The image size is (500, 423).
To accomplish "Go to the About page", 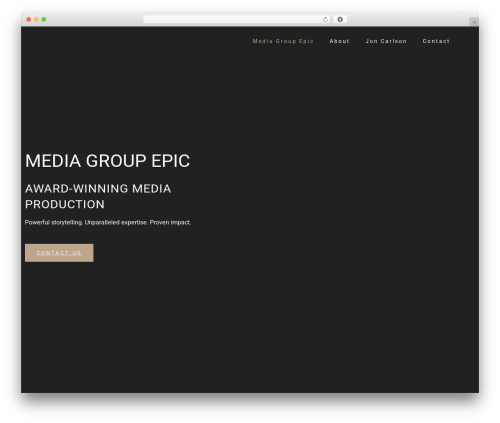I will click(x=339, y=41).
